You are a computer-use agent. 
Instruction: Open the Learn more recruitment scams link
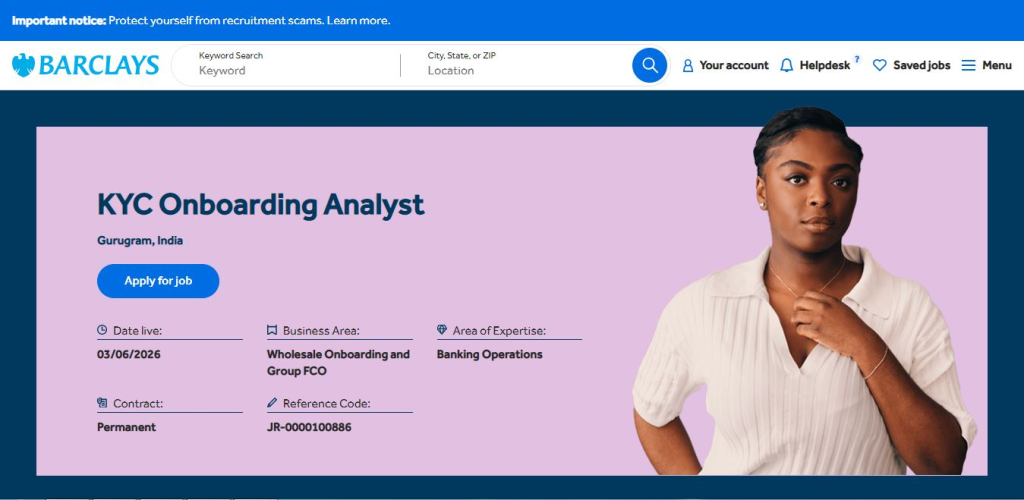pos(359,20)
